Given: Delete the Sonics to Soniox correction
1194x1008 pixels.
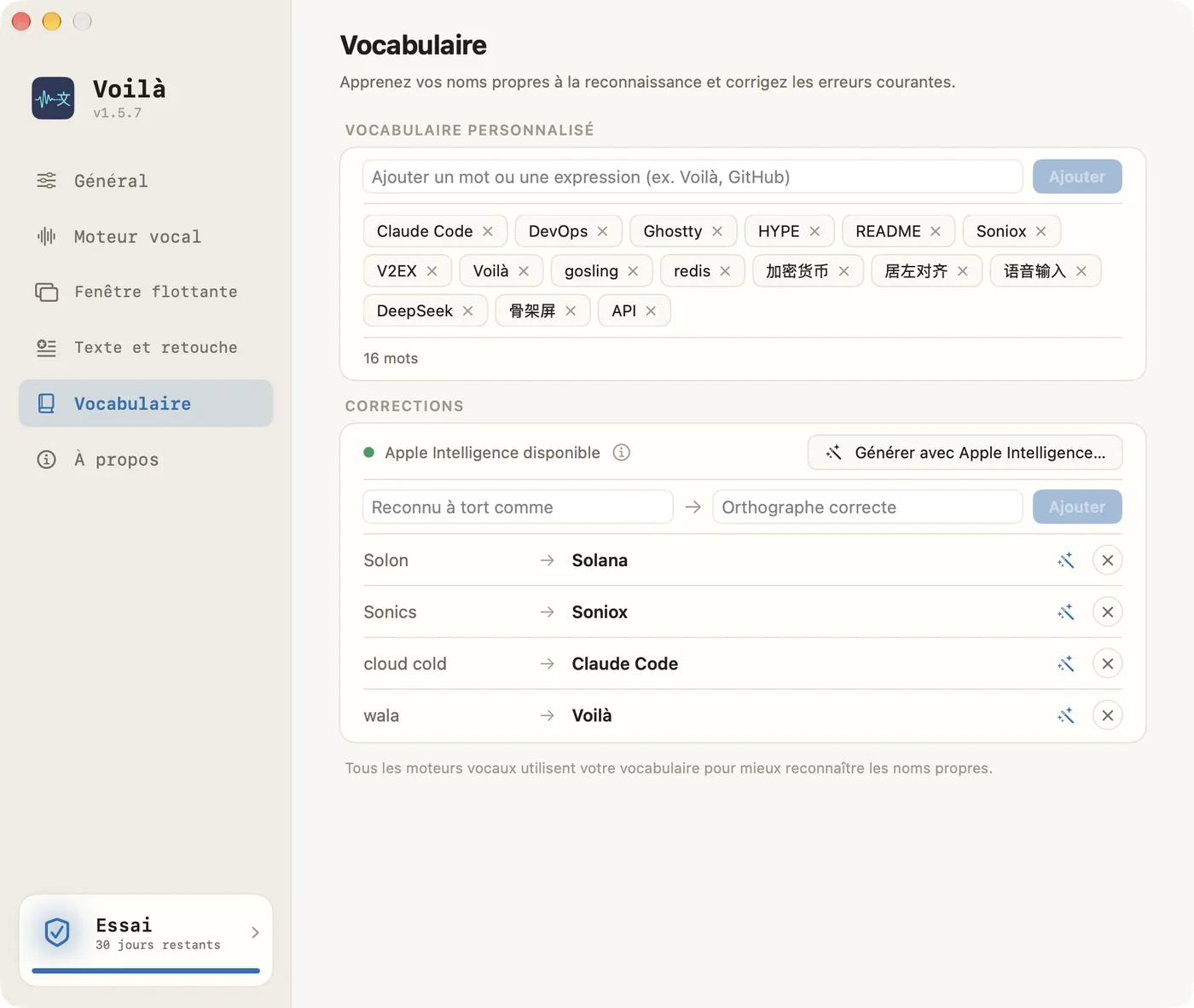Looking at the screenshot, I should (1108, 612).
